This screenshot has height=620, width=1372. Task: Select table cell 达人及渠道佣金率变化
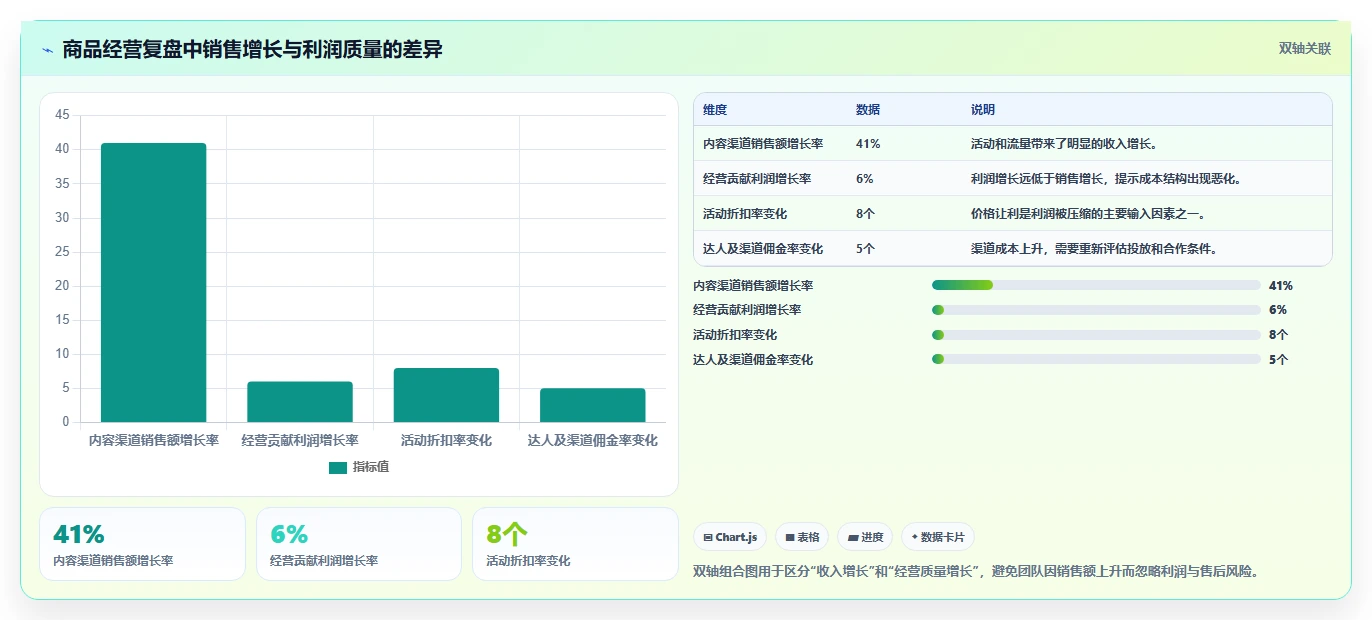tap(763, 249)
